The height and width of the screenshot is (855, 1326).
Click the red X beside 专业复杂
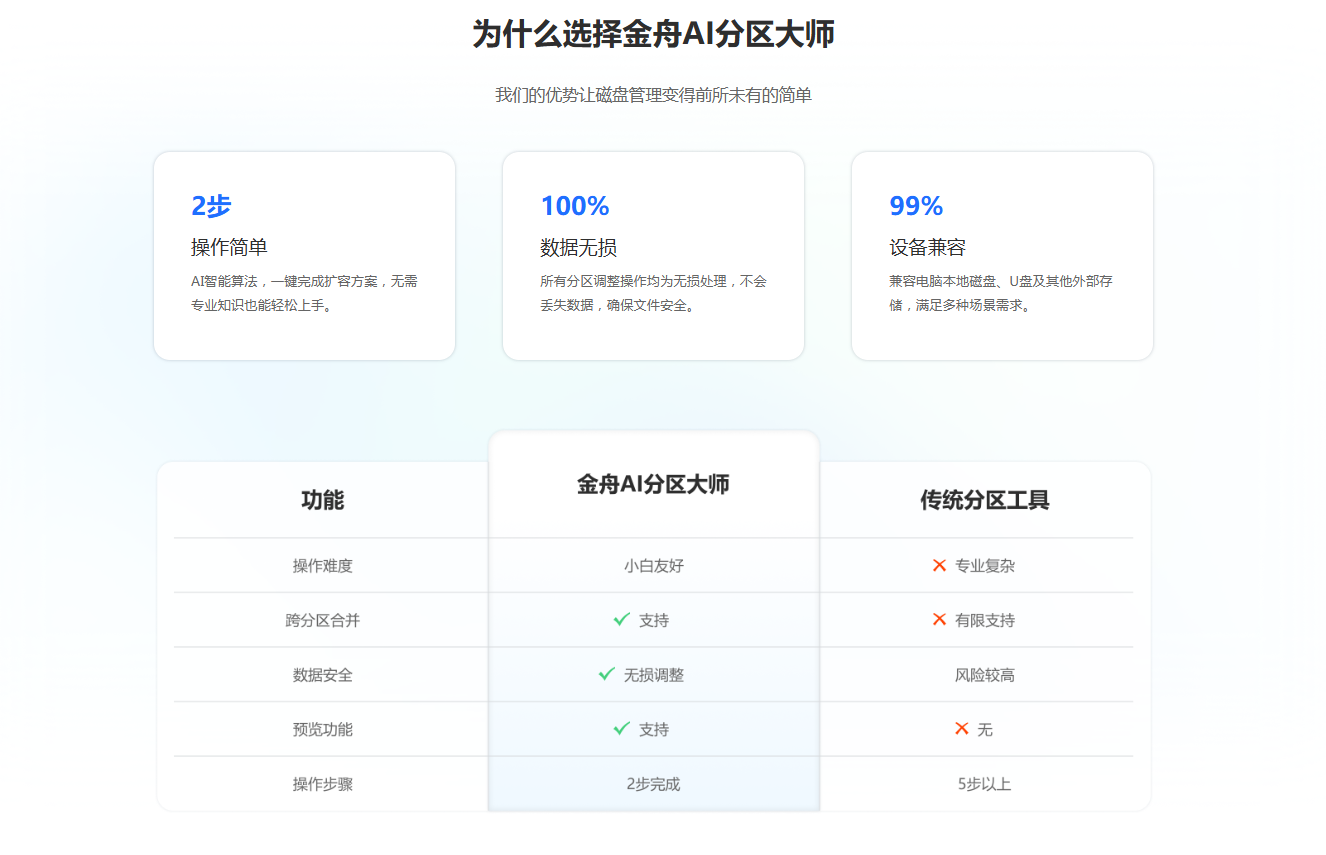click(939, 566)
